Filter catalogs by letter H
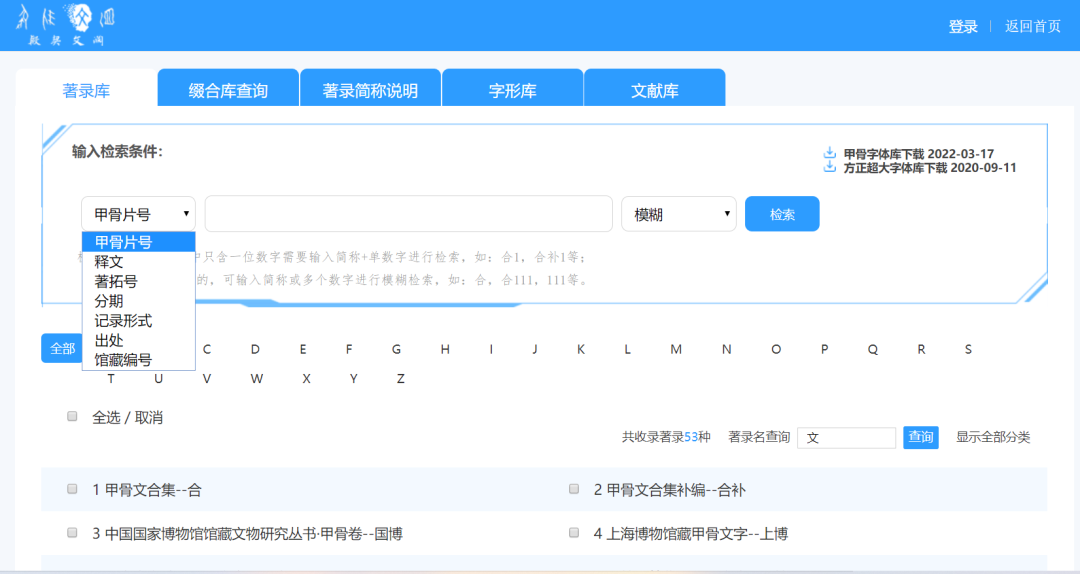1080x574 pixels. pyautogui.click(x=445, y=349)
